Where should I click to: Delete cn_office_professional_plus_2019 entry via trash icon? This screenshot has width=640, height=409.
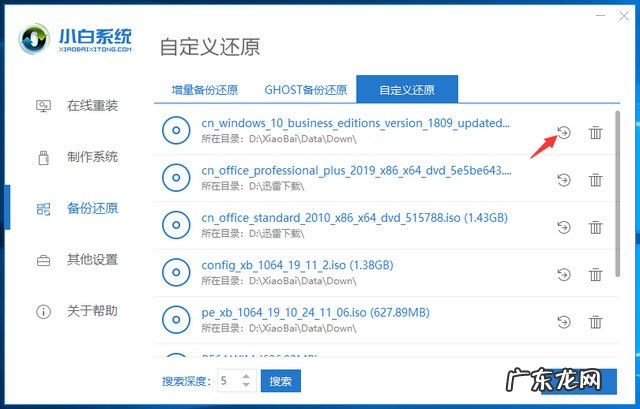[596, 180]
